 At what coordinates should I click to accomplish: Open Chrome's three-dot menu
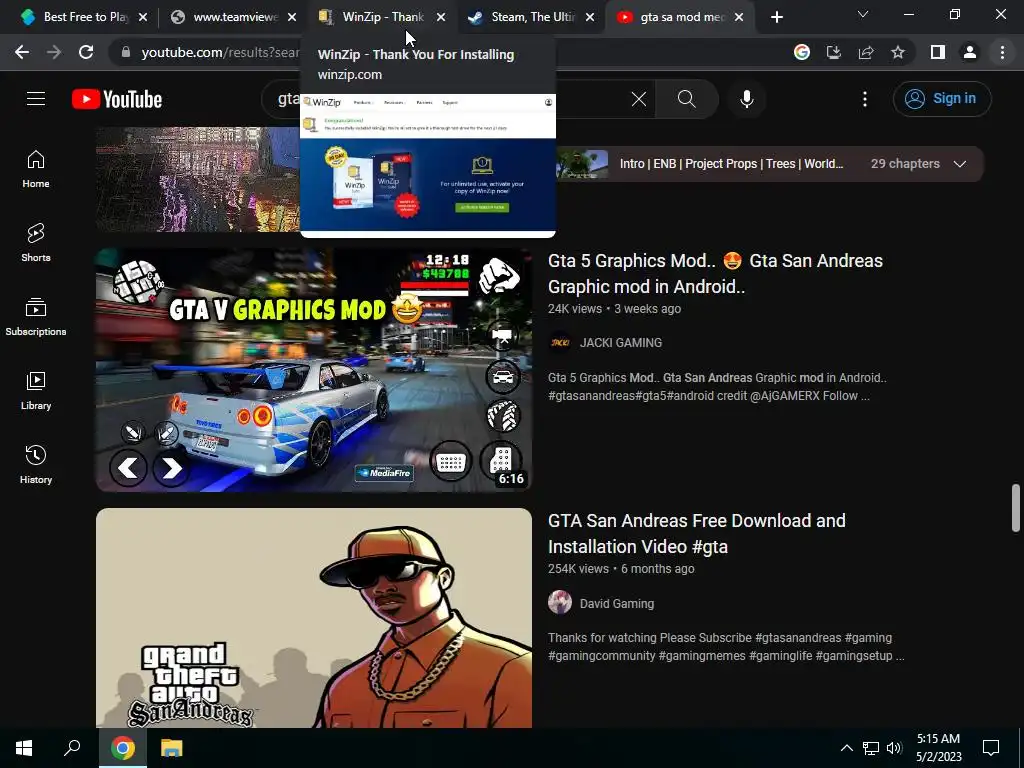click(x=1002, y=52)
